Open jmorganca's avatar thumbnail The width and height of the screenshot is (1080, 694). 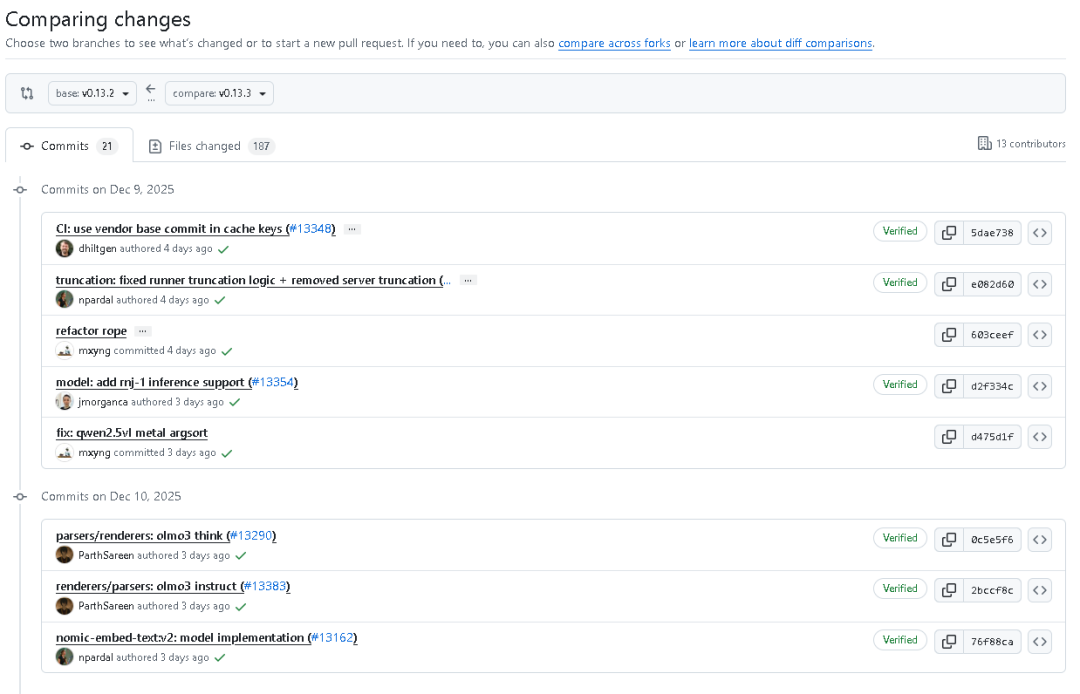click(x=65, y=402)
